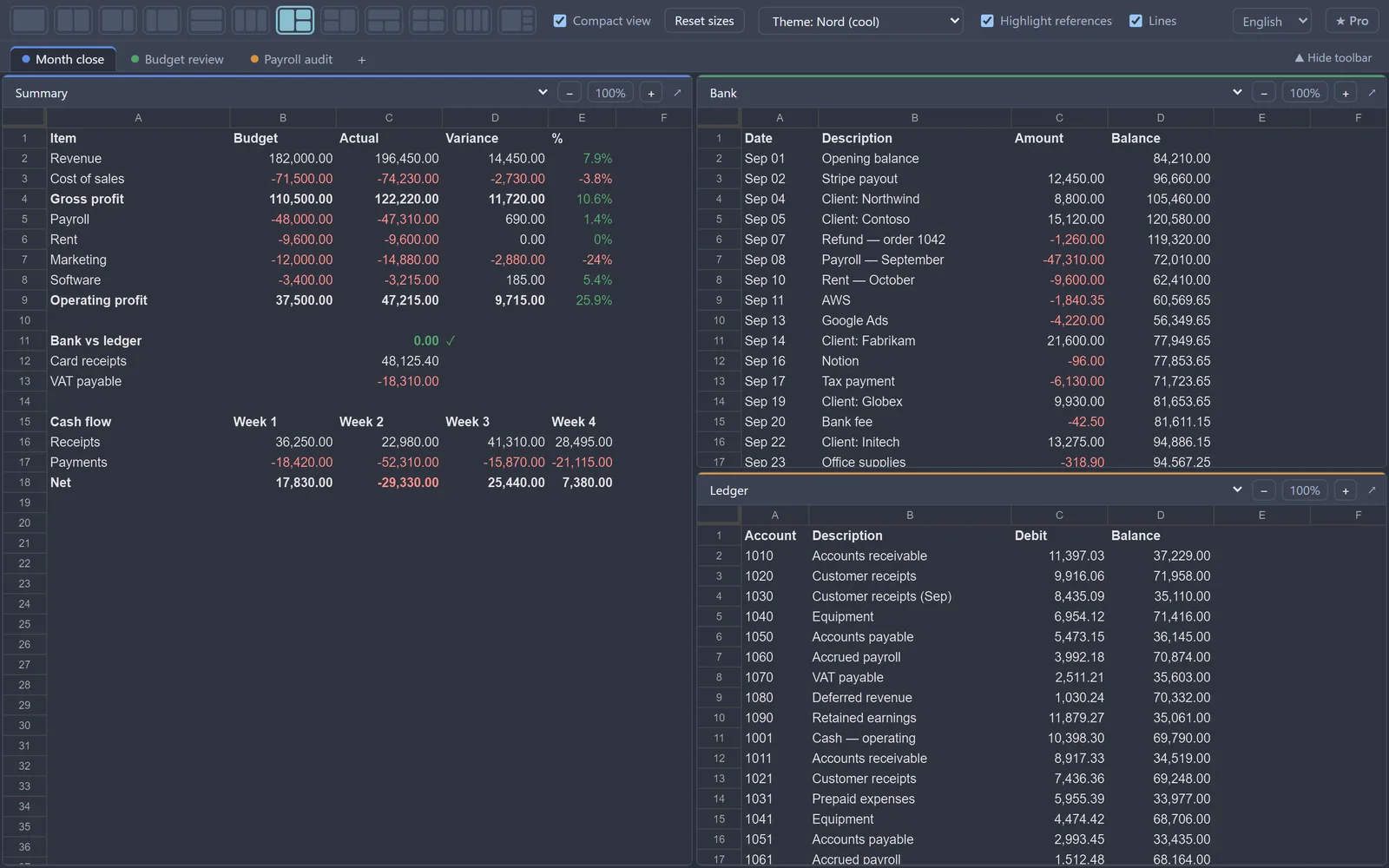Click the active one-left two-right layout icon
1389x868 pixels.
295,20
